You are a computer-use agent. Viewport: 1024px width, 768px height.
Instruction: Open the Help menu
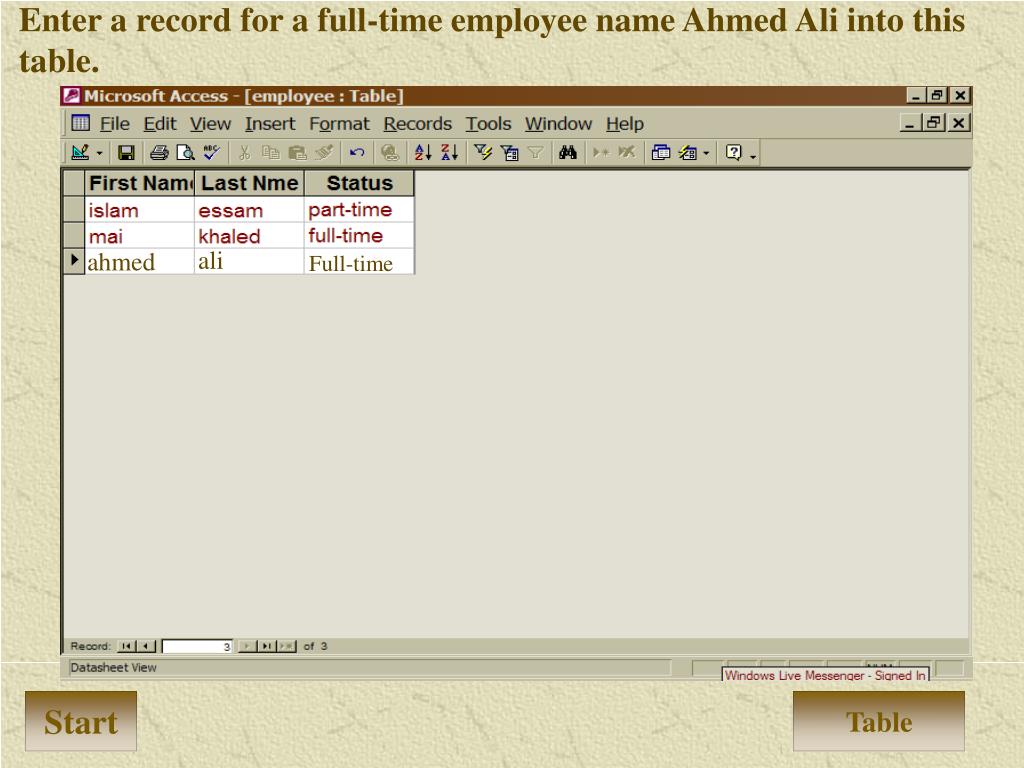[x=624, y=123]
